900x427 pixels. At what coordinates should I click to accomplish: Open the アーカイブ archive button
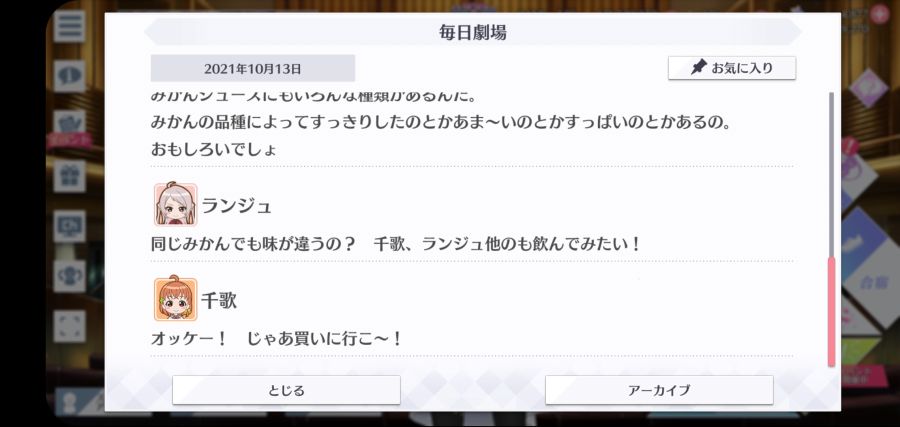tap(659, 390)
